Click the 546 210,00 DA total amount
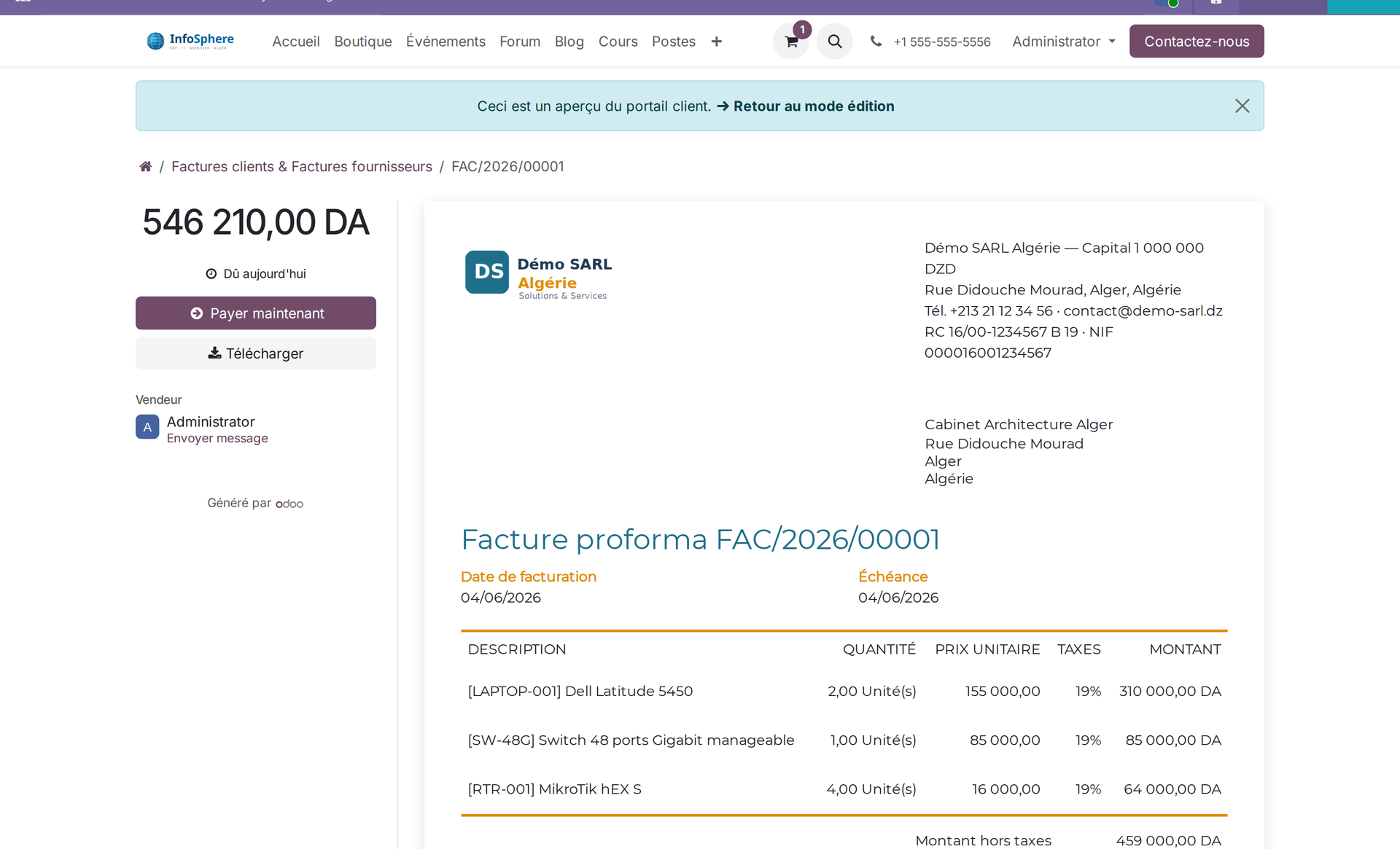Screen dimensions: 1400x849 [256, 222]
